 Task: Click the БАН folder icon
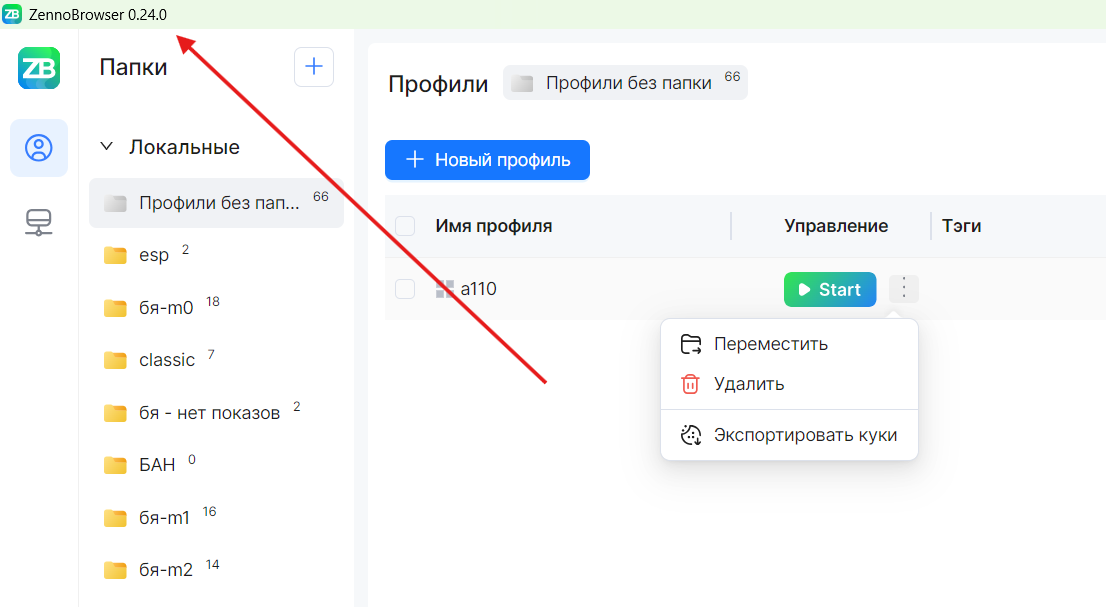click(x=115, y=465)
